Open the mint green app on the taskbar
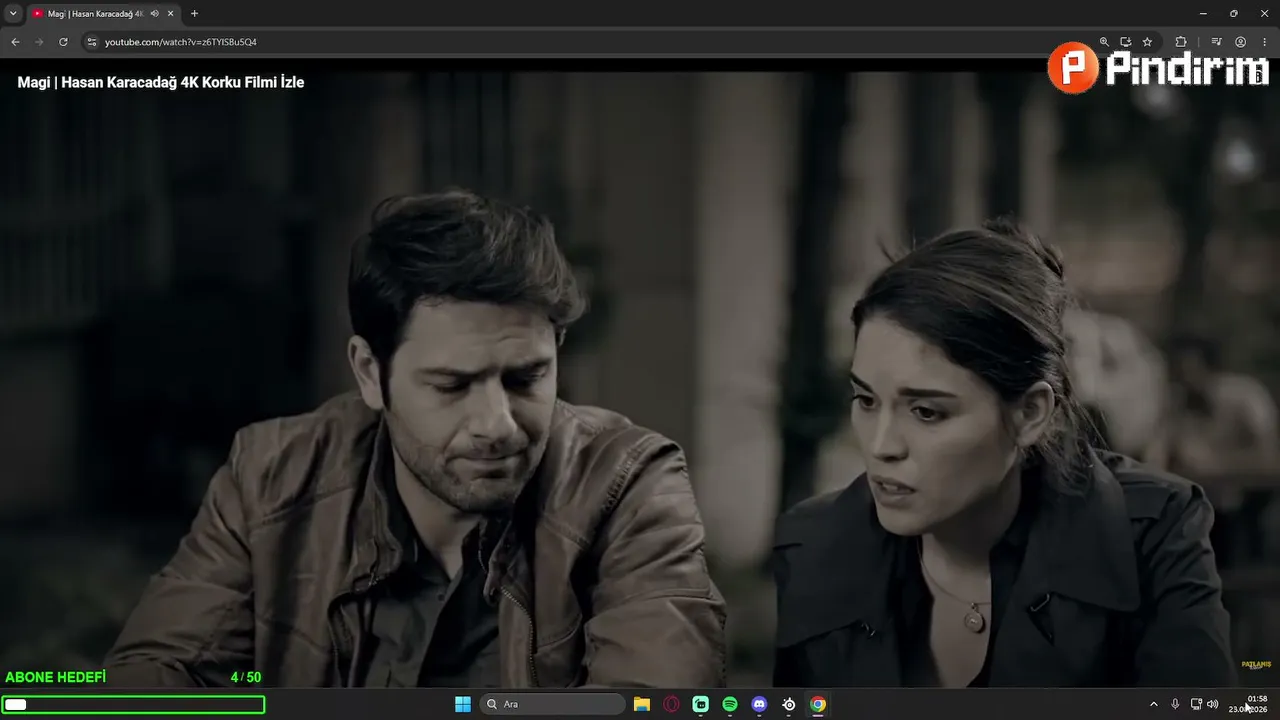Viewport: 1280px width, 720px height. pyautogui.click(x=700, y=704)
